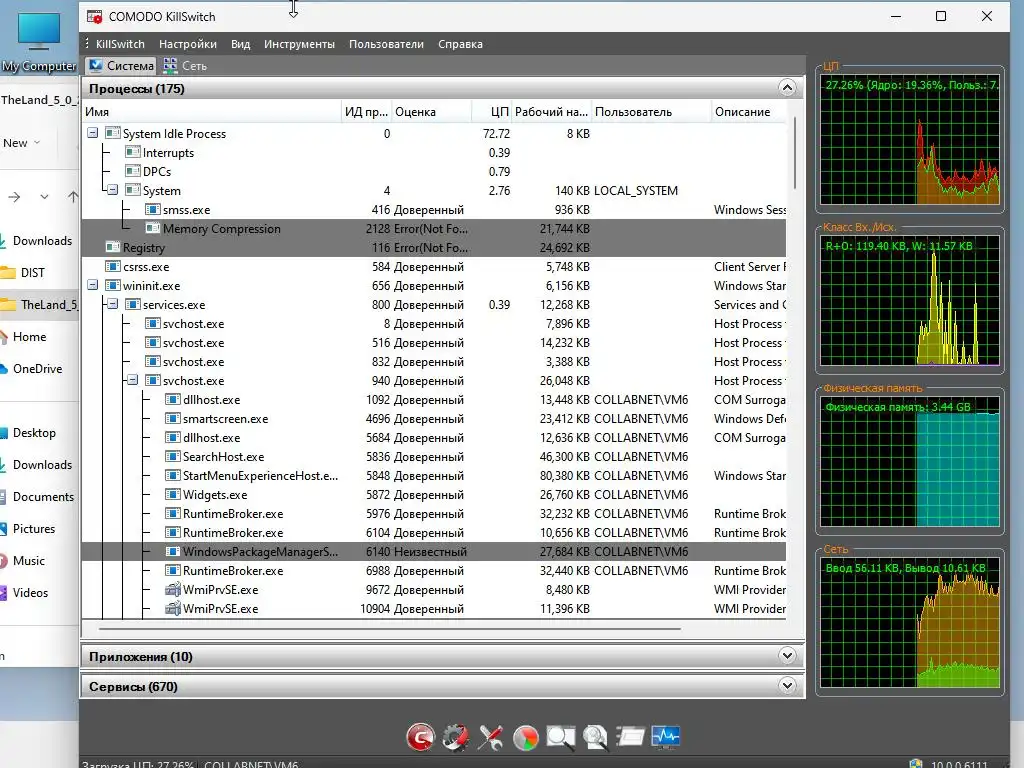The image size is (1024, 768).
Task: Switch to the Сеть tab
Action: (x=185, y=65)
